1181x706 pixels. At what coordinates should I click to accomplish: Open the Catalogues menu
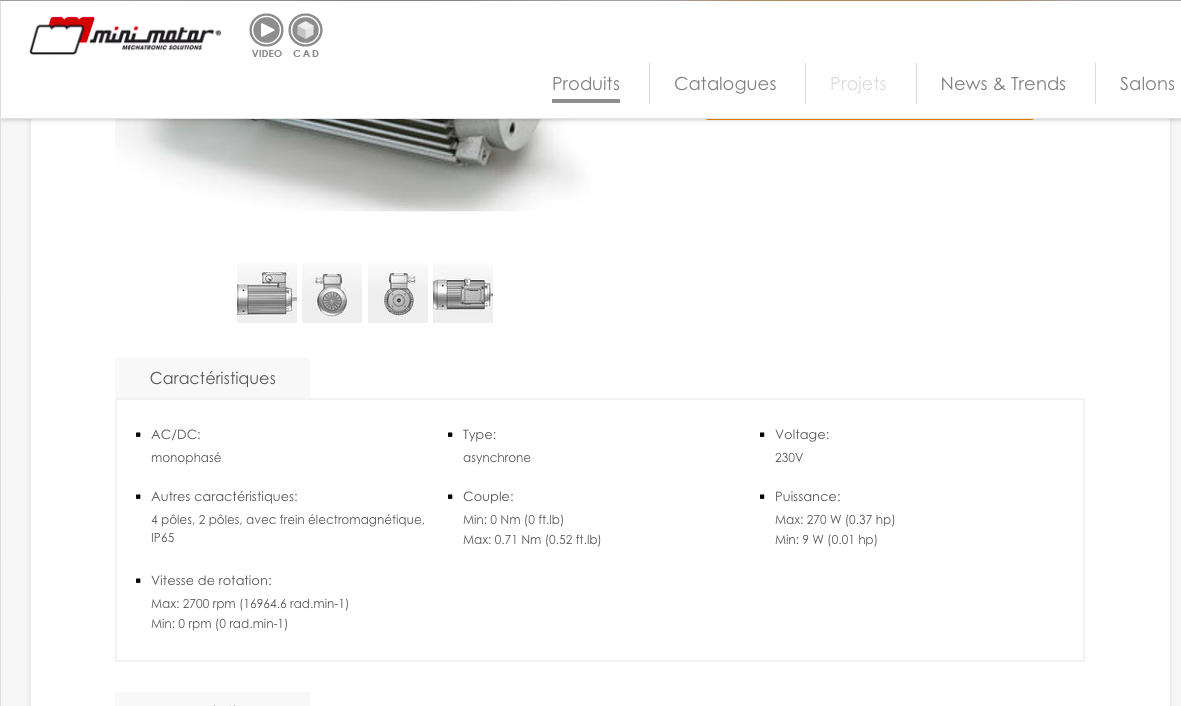point(725,84)
